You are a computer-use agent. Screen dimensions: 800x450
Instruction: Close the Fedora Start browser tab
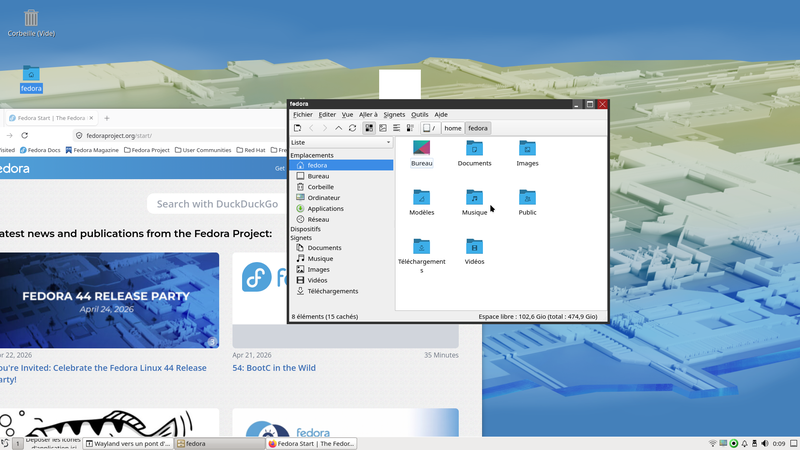(x=91, y=118)
